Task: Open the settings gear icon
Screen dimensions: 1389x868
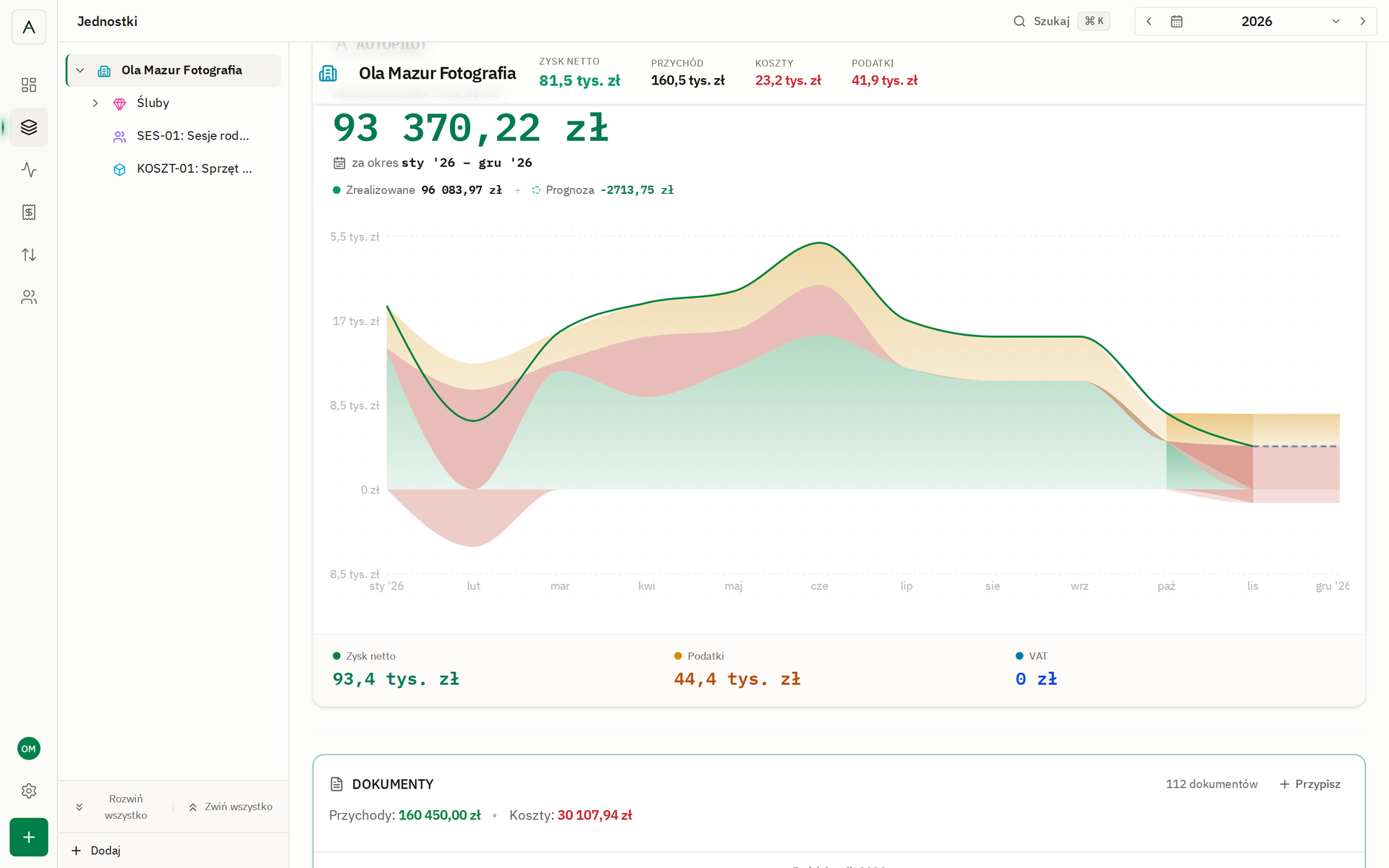Action: pos(29,791)
